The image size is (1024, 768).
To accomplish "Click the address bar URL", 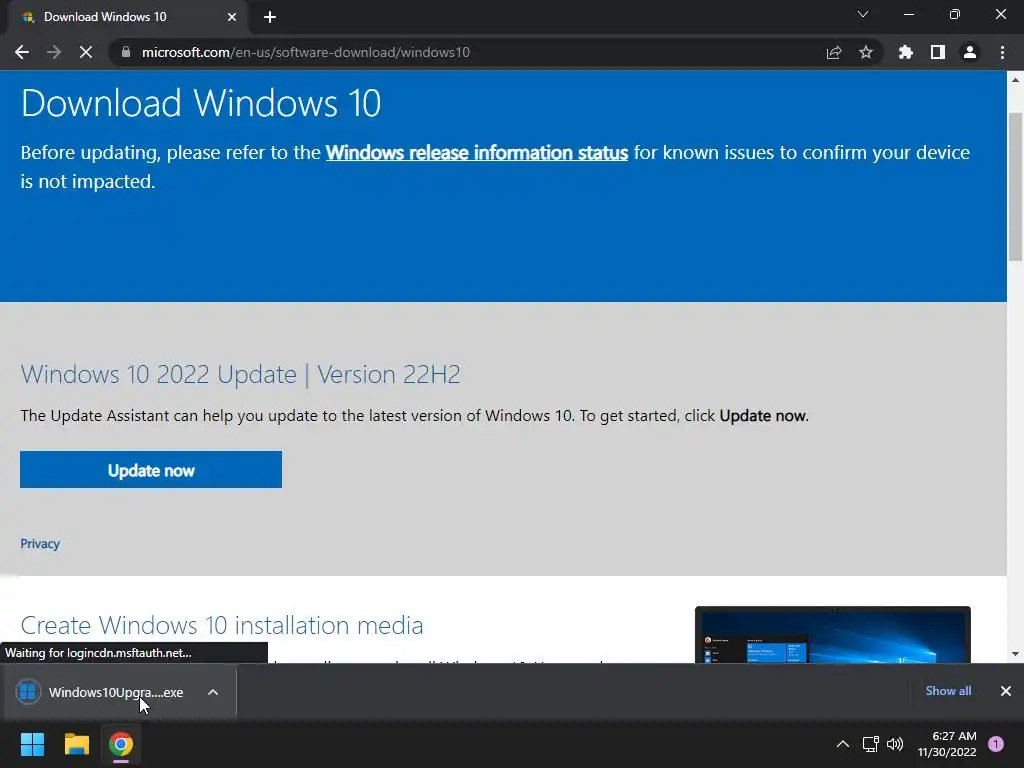I will point(306,52).
